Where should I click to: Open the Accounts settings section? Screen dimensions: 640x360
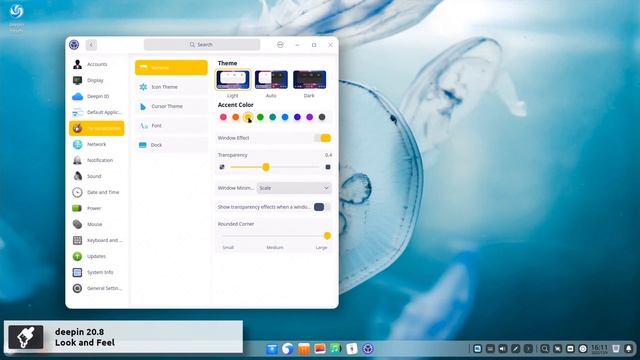(x=97, y=64)
